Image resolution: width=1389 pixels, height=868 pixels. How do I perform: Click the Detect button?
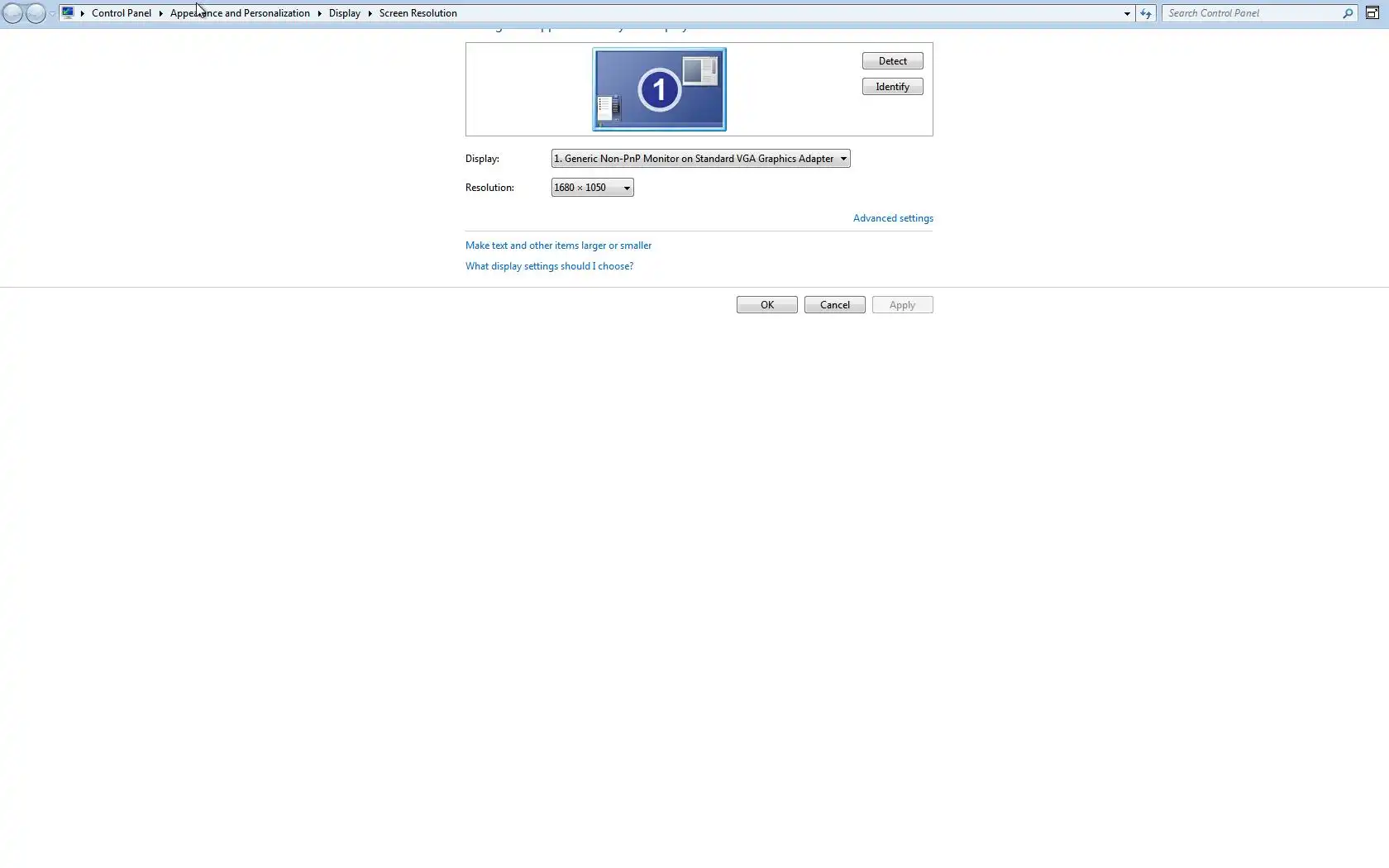(x=893, y=61)
